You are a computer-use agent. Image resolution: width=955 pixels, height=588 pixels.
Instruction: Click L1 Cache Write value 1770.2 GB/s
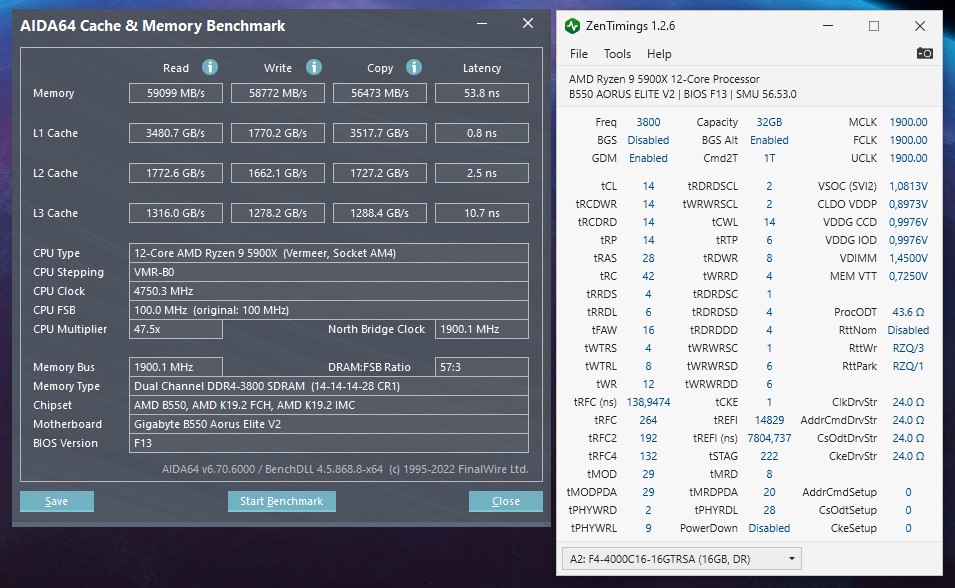click(278, 133)
